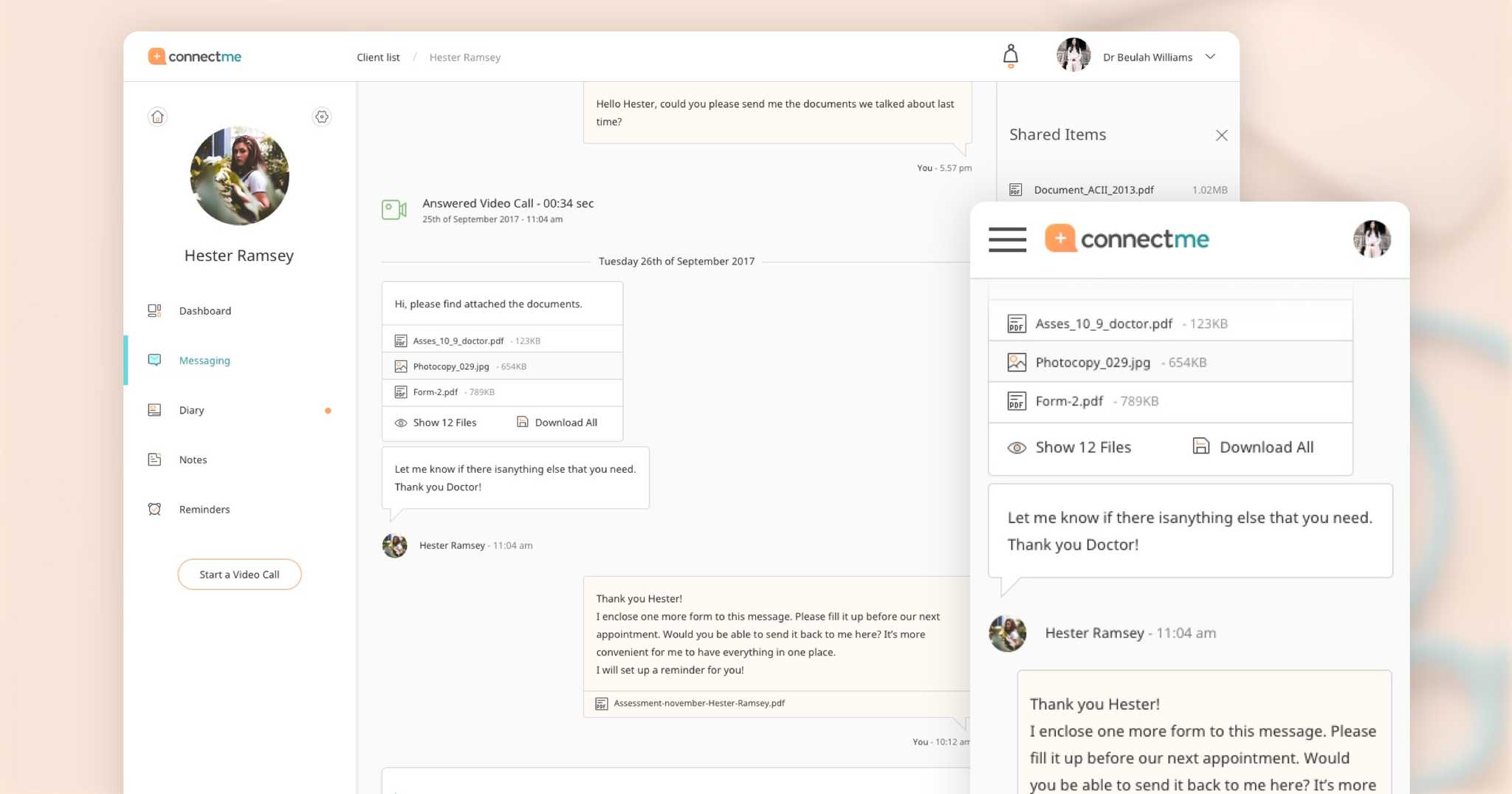Click Hester Ramsey's avatar in mobile chat
The width and height of the screenshot is (1512, 794).
tap(1008, 633)
